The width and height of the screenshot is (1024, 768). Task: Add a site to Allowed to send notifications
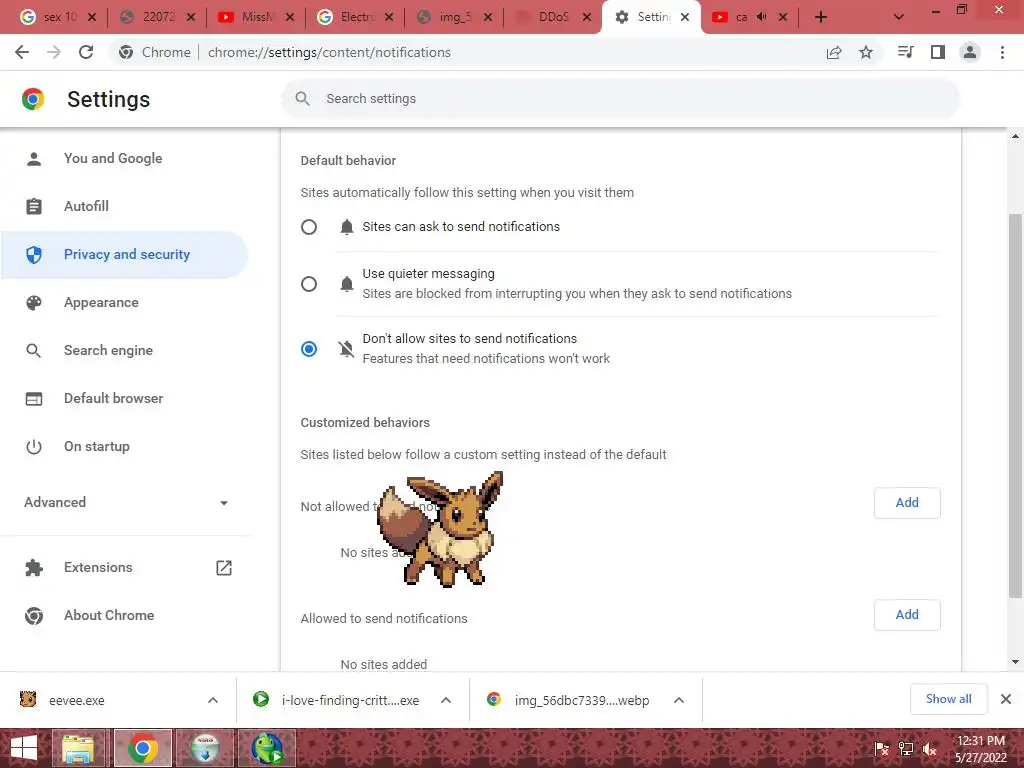[x=907, y=615]
